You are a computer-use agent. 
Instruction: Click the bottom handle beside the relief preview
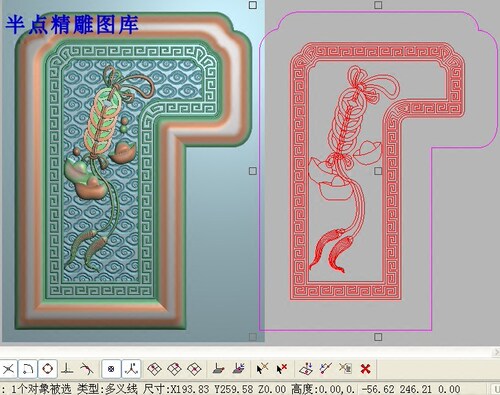pyautogui.click(x=253, y=337)
